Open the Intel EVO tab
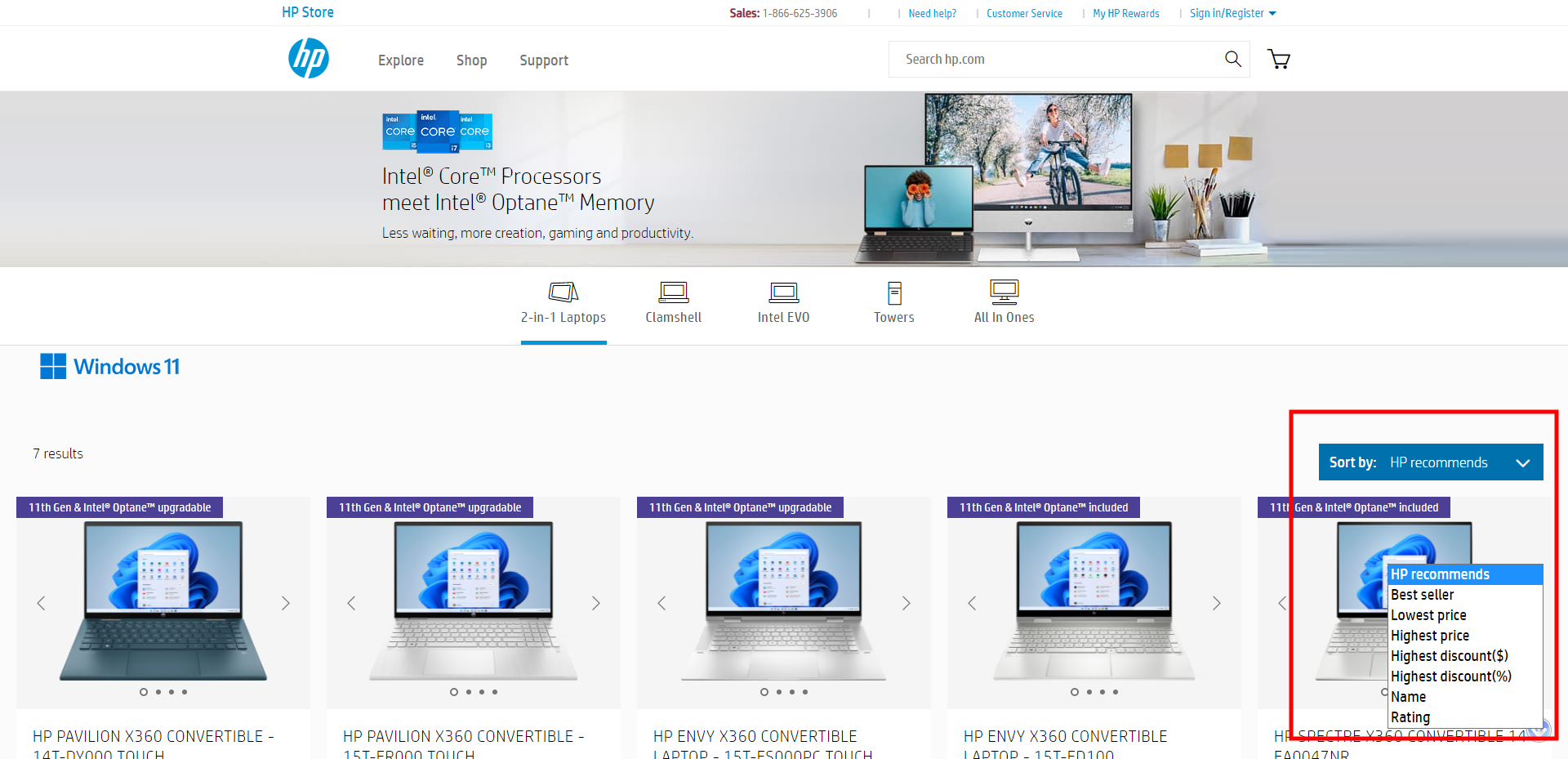The image size is (1568, 759). click(x=784, y=303)
